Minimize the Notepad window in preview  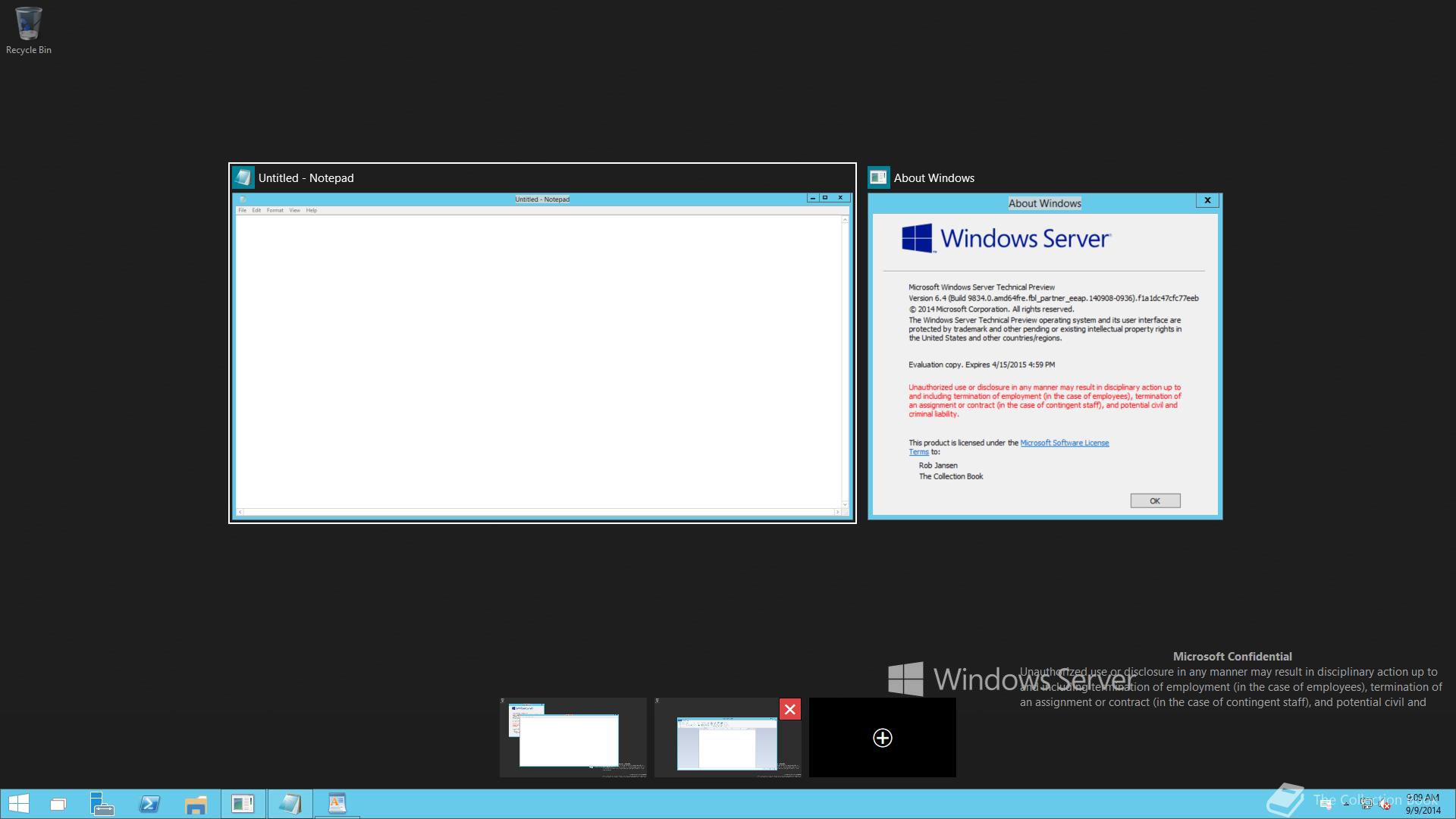(x=812, y=198)
